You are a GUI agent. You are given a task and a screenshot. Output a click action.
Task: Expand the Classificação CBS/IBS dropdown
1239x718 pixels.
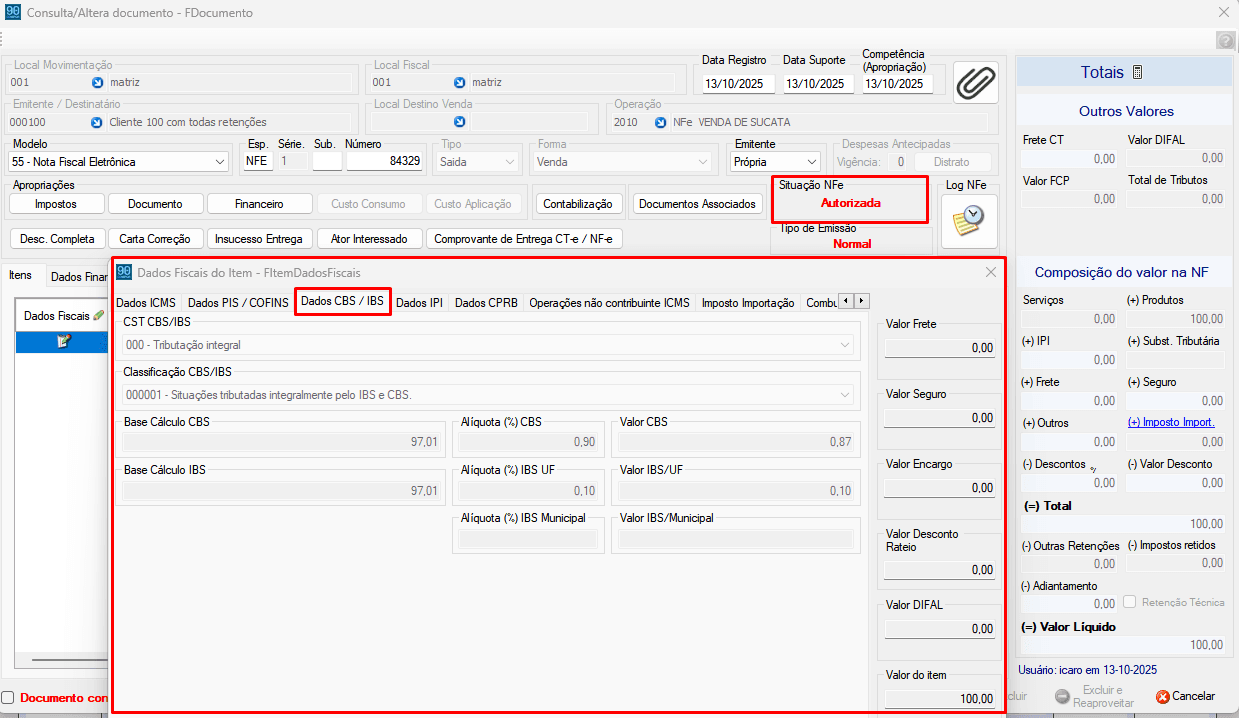pos(846,395)
